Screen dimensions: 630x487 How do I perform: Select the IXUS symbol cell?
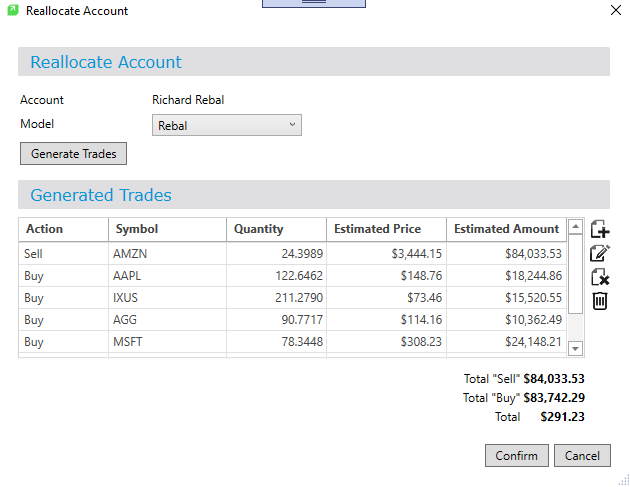(x=167, y=298)
